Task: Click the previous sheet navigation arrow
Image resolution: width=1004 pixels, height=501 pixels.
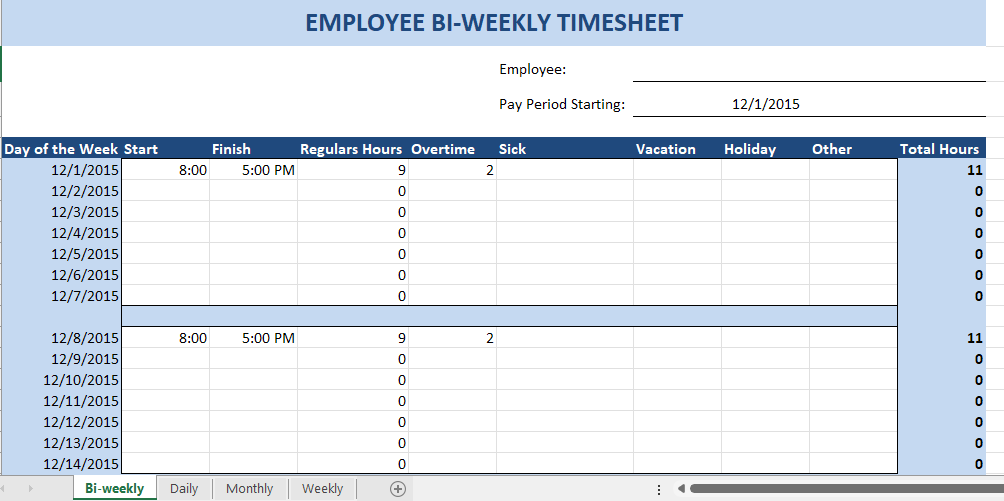Action: [x=12, y=489]
